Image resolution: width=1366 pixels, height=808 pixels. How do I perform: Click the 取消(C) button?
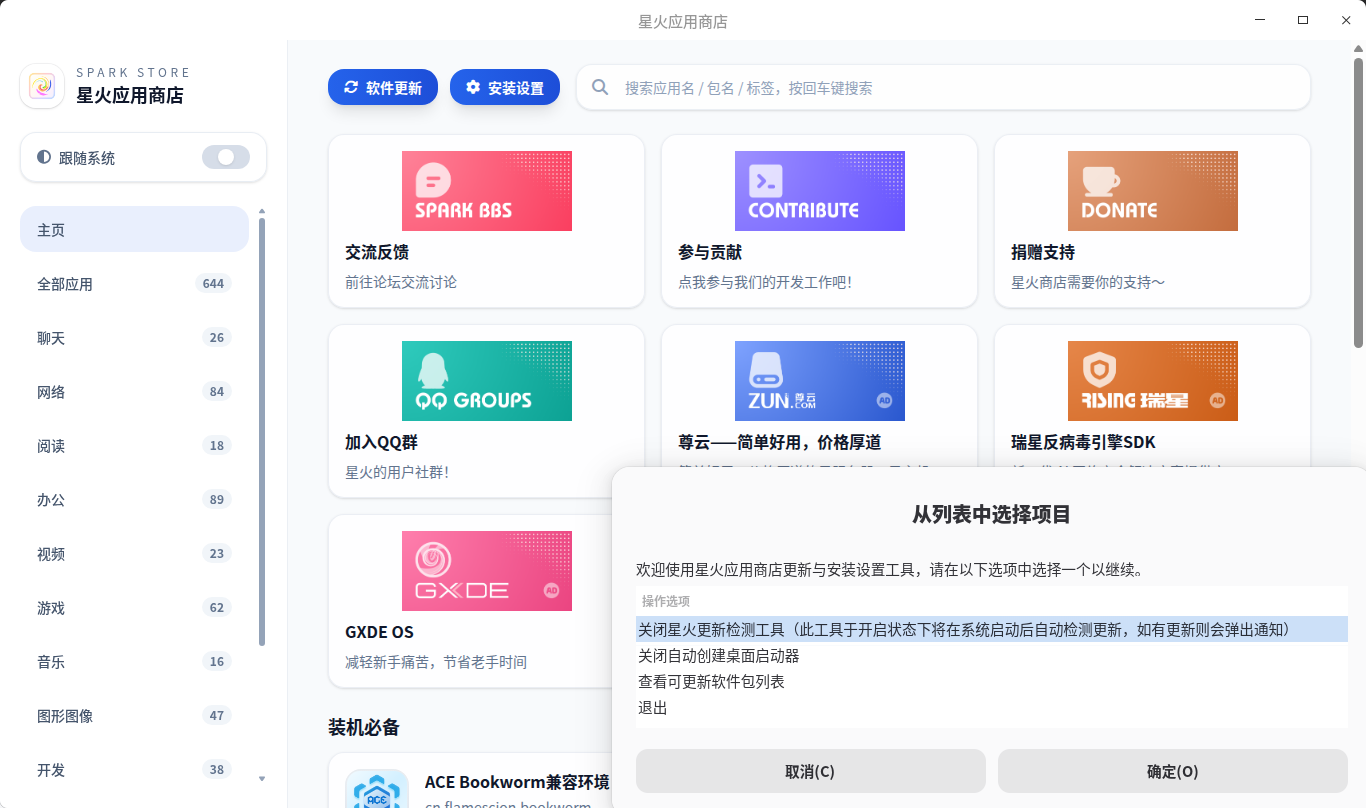[810, 771]
